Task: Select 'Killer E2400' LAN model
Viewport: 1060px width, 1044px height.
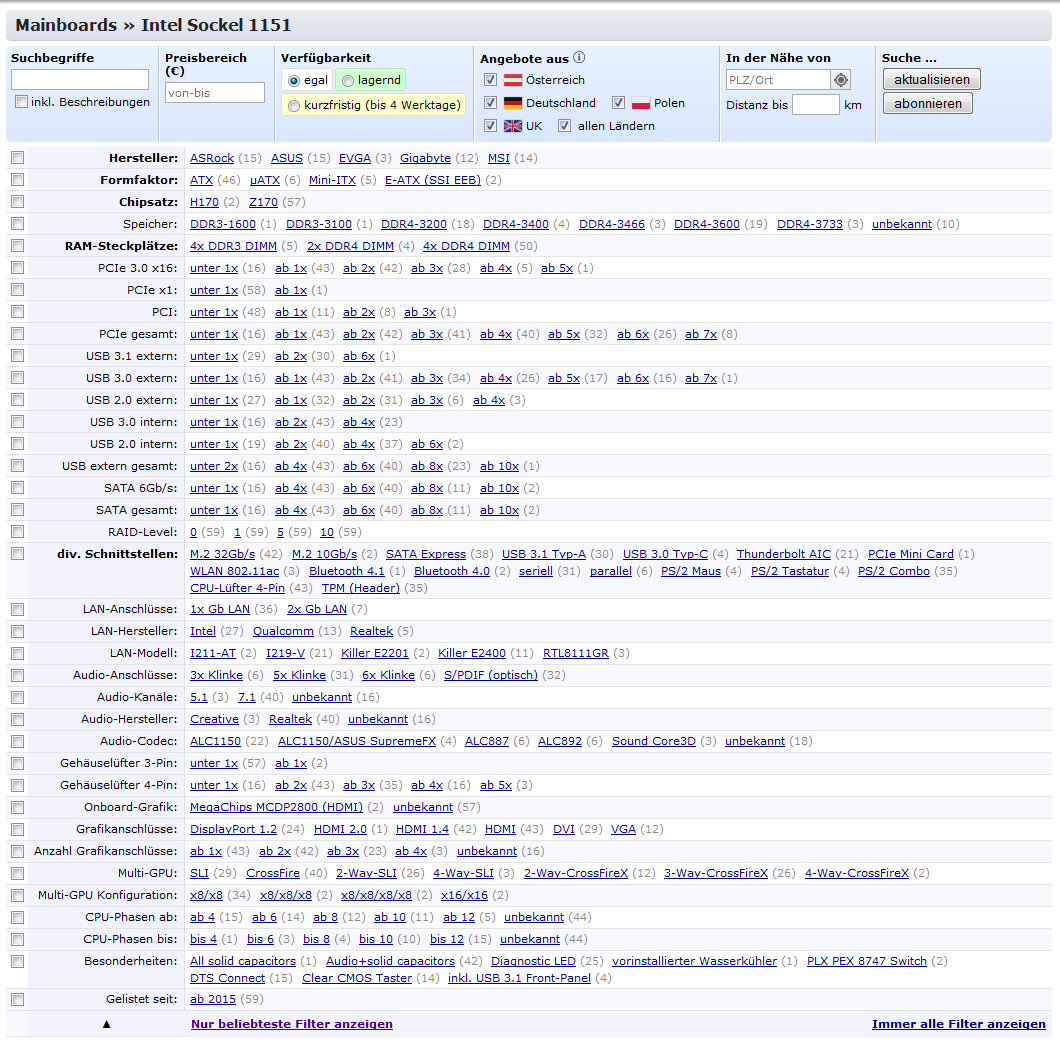Action: [x=471, y=652]
